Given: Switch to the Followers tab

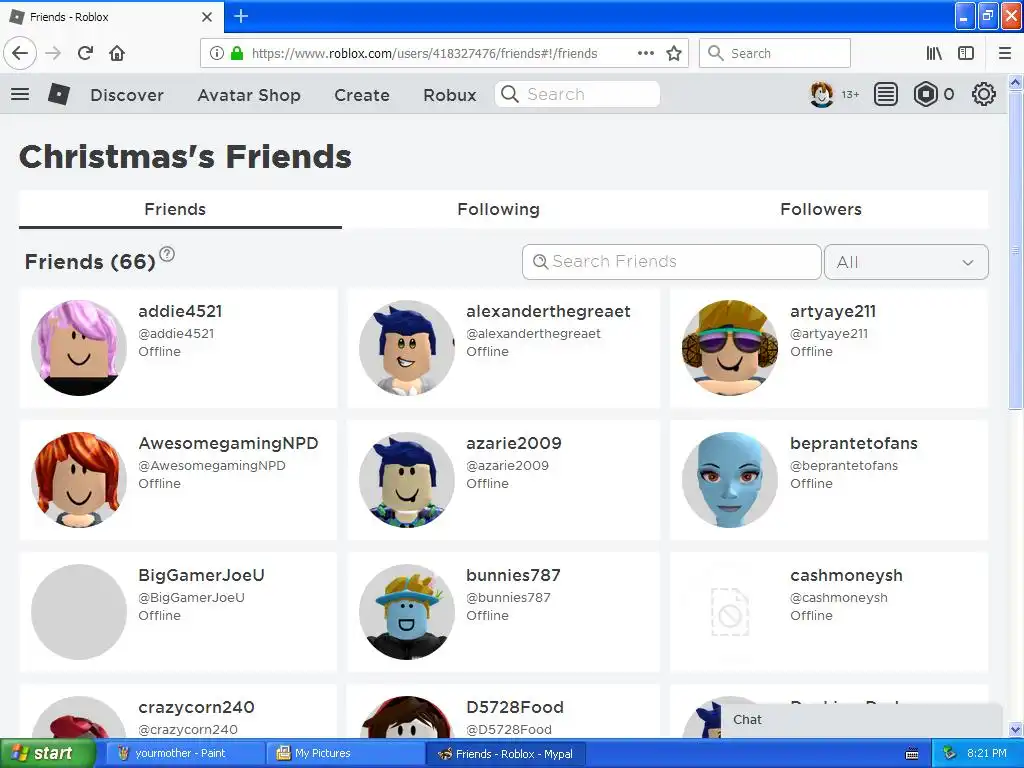Looking at the screenshot, I should tap(821, 210).
